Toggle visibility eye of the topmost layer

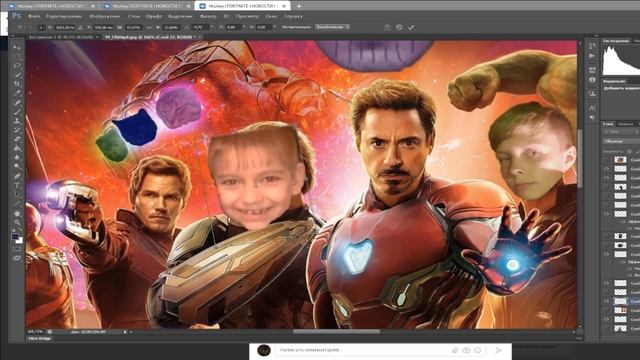coord(607,160)
